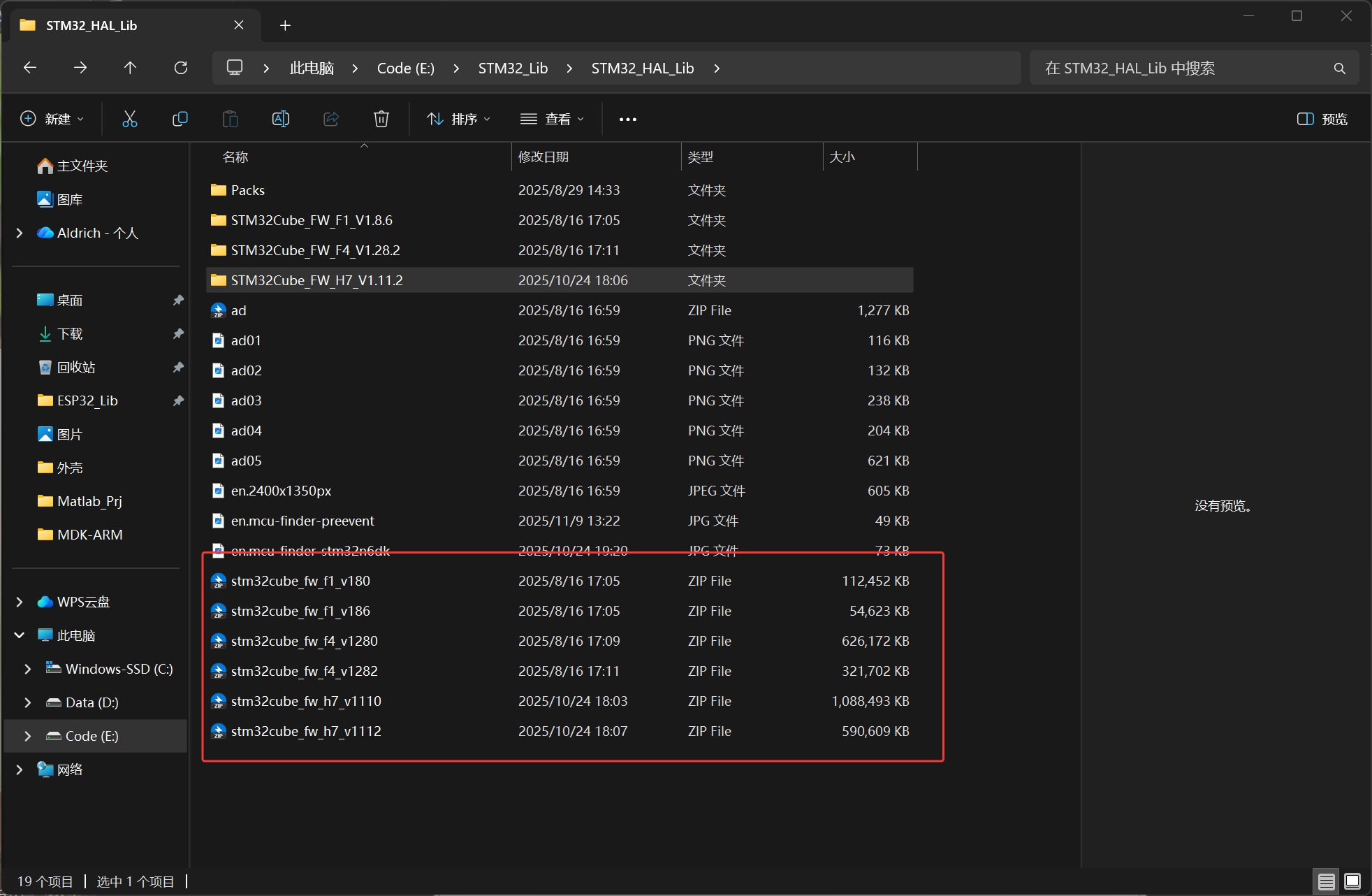Click the Refresh button
This screenshot has width=1372, height=896.
coord(181,68)
